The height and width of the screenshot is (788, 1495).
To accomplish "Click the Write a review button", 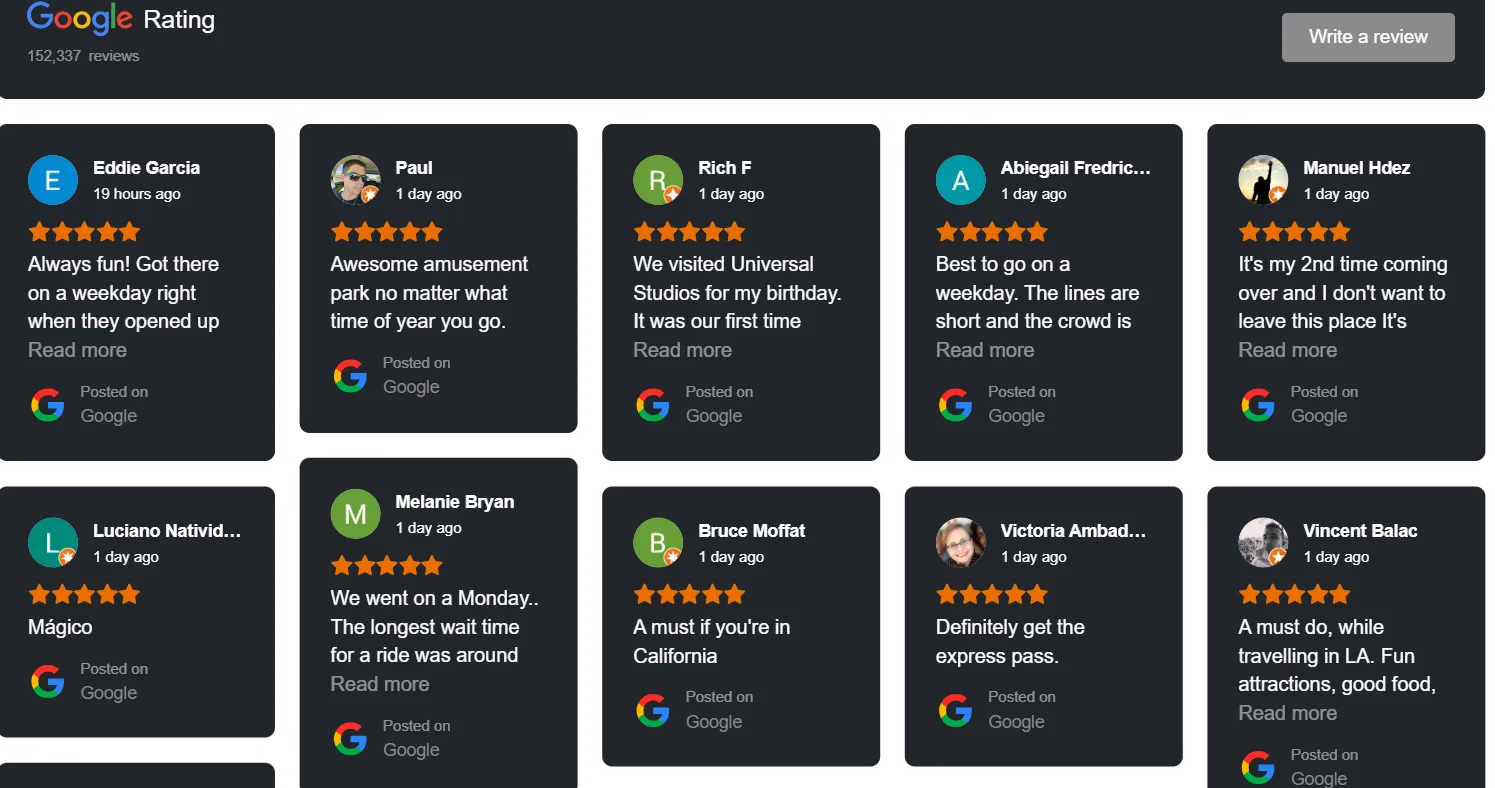I will click(1367, 36).
